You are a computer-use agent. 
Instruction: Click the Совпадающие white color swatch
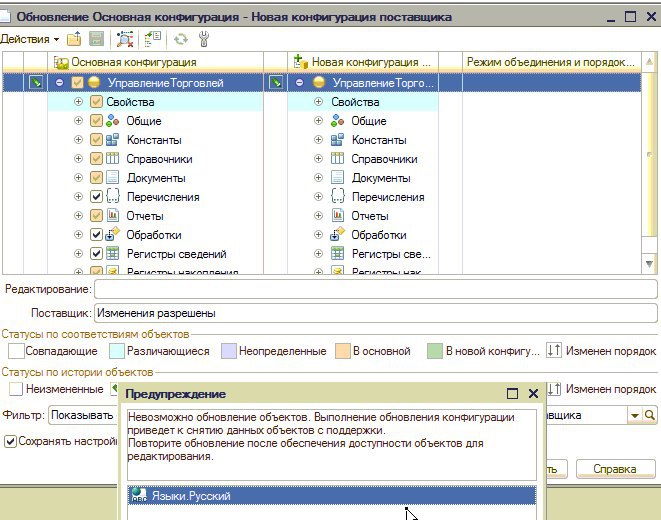pyautogui.click(x=16, y=351)
